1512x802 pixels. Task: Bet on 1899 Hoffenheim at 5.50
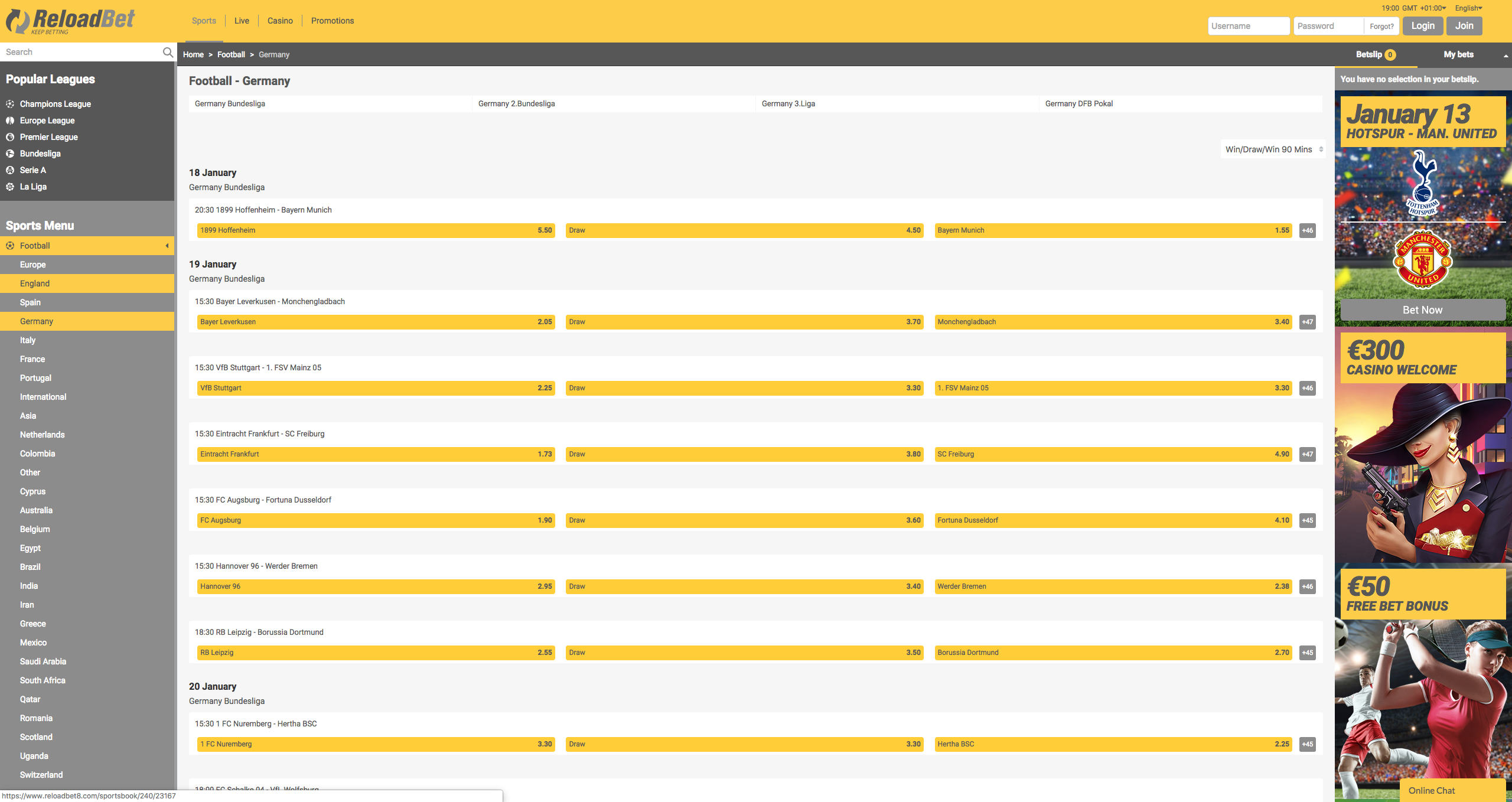(x=376, y=230)
